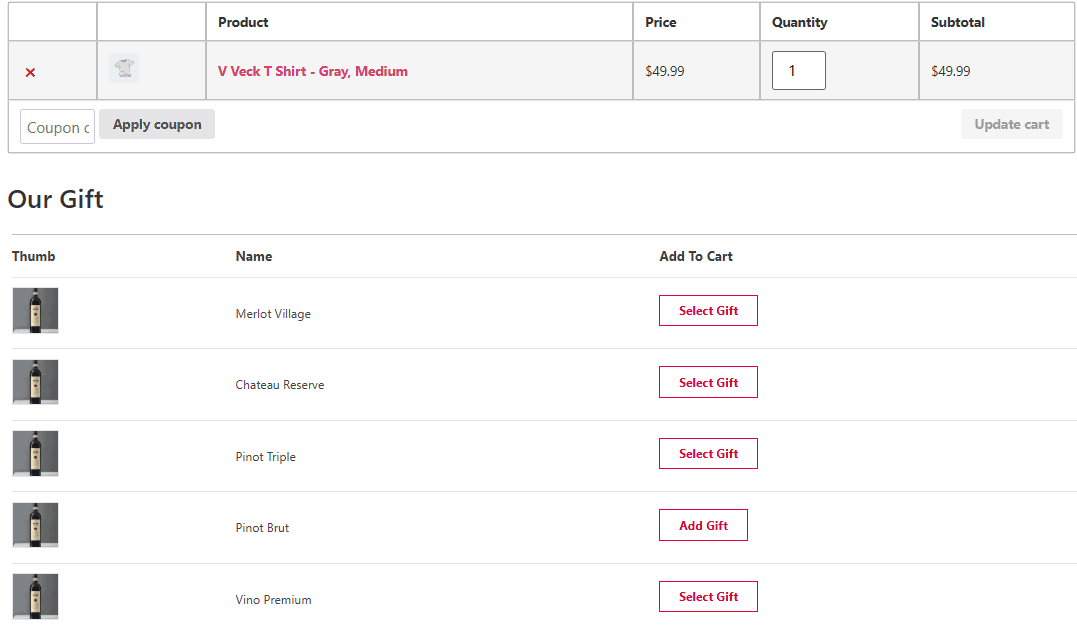Click the Chateau Reserve wine bottle thumbnail
The image size is (1077, 634).
click(x=35, y=382)
